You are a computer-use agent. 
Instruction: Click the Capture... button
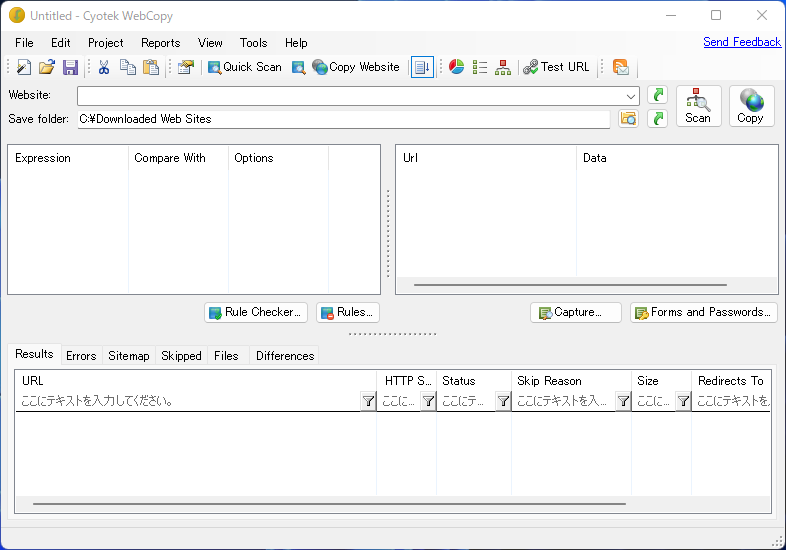click(x=575, y=312)
